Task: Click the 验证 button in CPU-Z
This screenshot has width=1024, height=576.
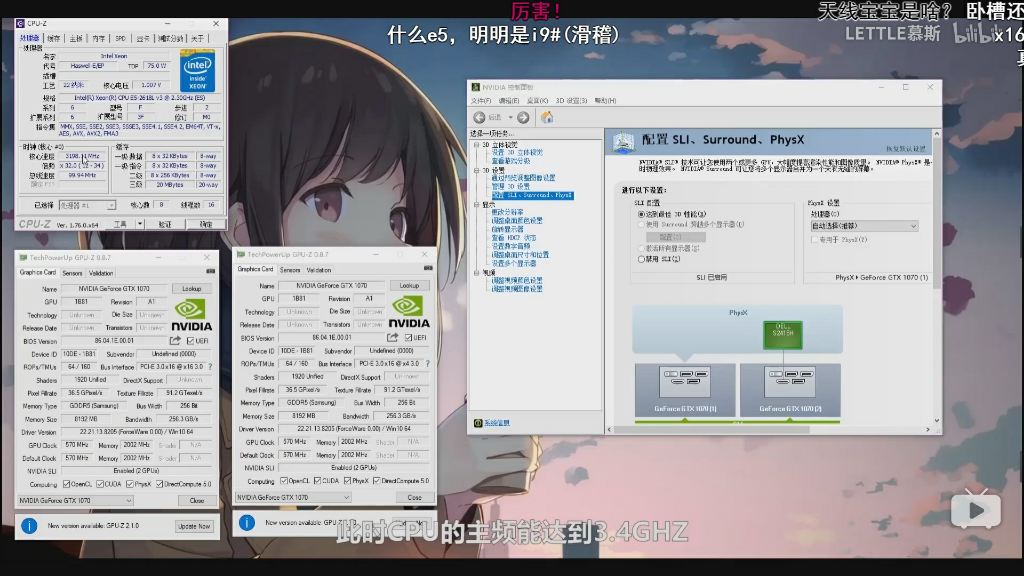Action: (165, 224)
